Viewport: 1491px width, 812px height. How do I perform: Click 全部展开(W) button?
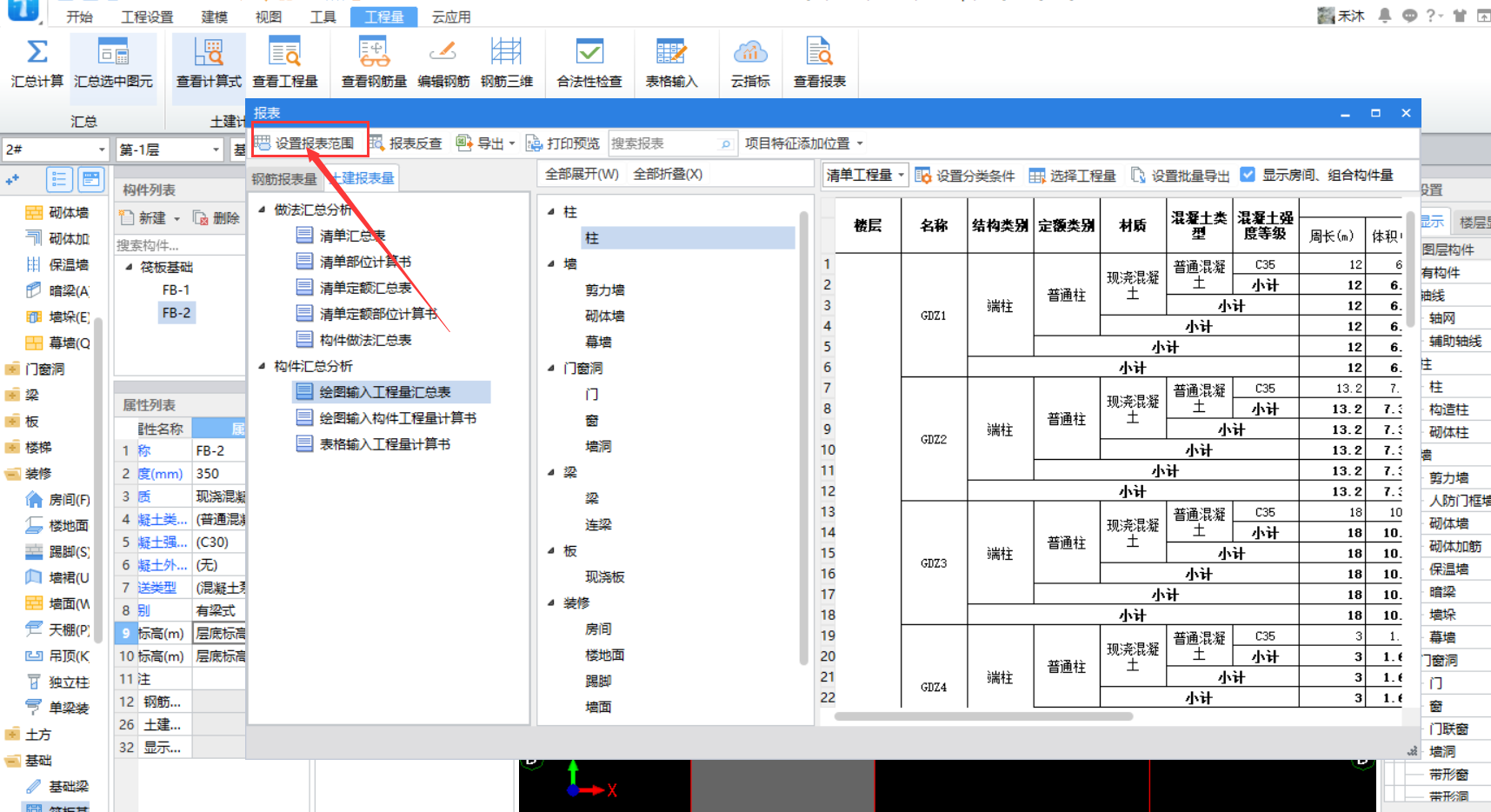[582, 174]
